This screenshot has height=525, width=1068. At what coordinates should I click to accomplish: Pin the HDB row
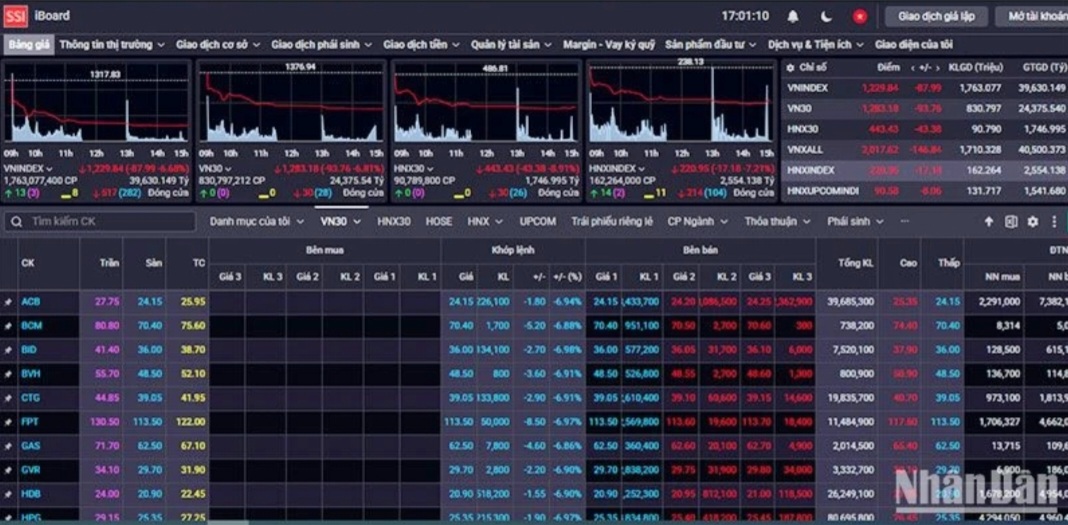click(8, 494)
